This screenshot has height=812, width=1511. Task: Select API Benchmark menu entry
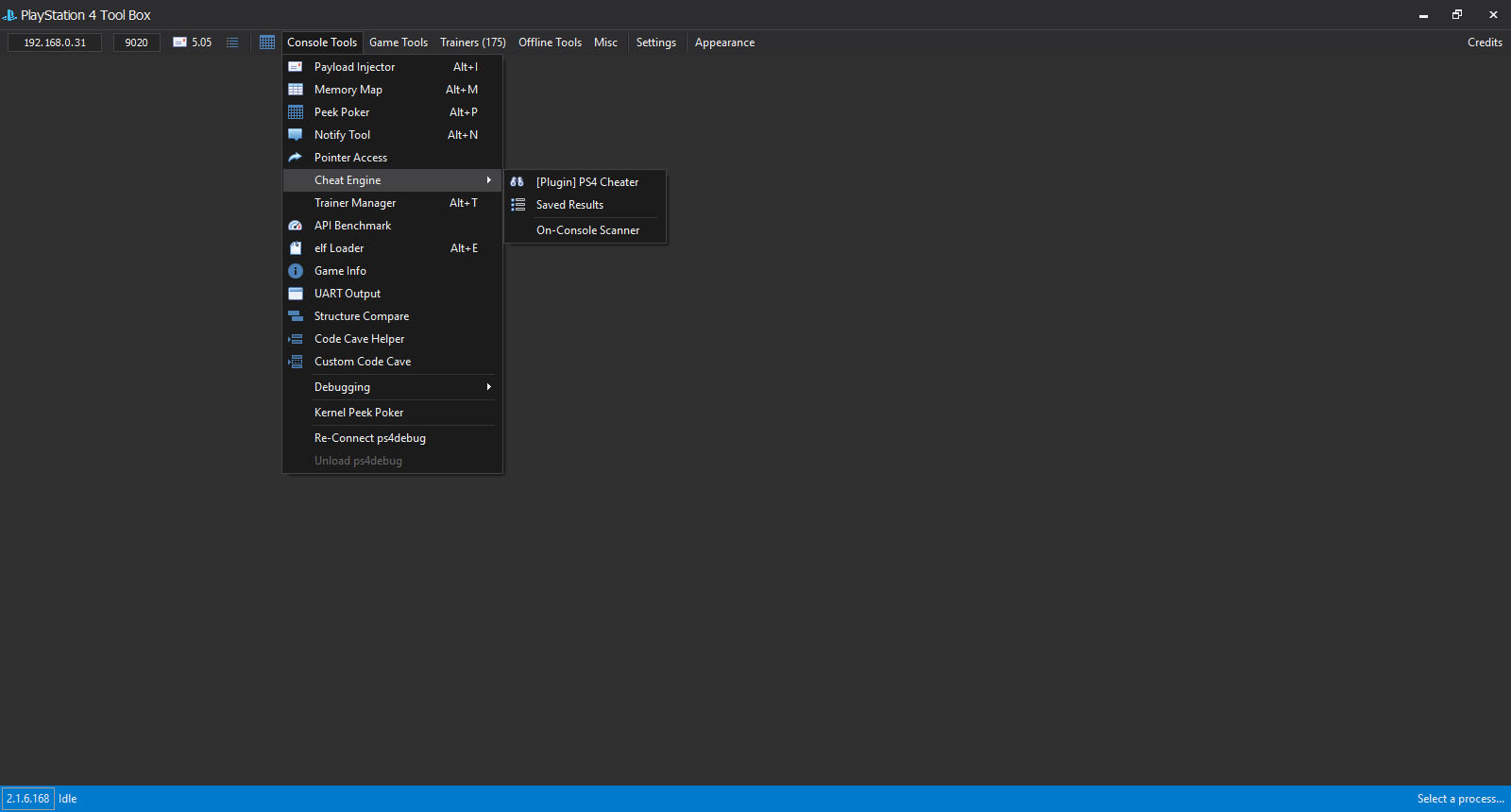point(392,226)
